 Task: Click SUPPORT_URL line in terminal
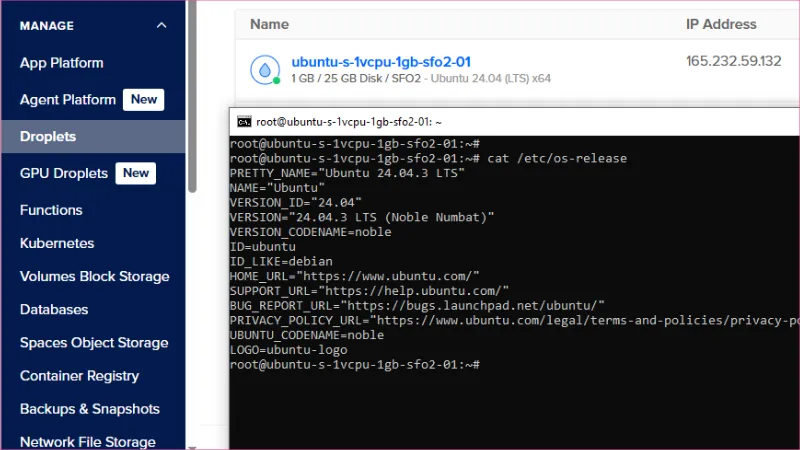click(x=369, y=291)
